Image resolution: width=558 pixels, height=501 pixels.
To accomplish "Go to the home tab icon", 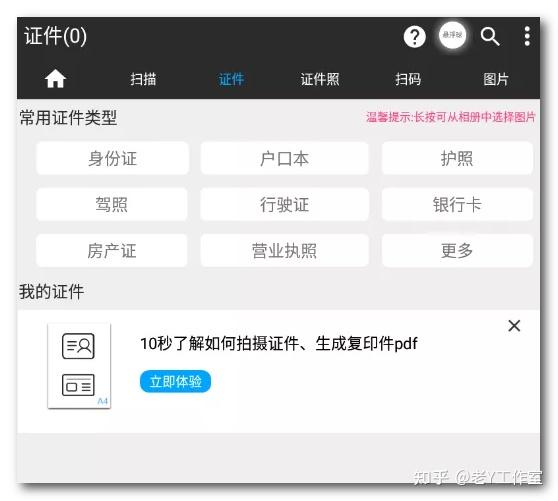I will pos(55,79).
